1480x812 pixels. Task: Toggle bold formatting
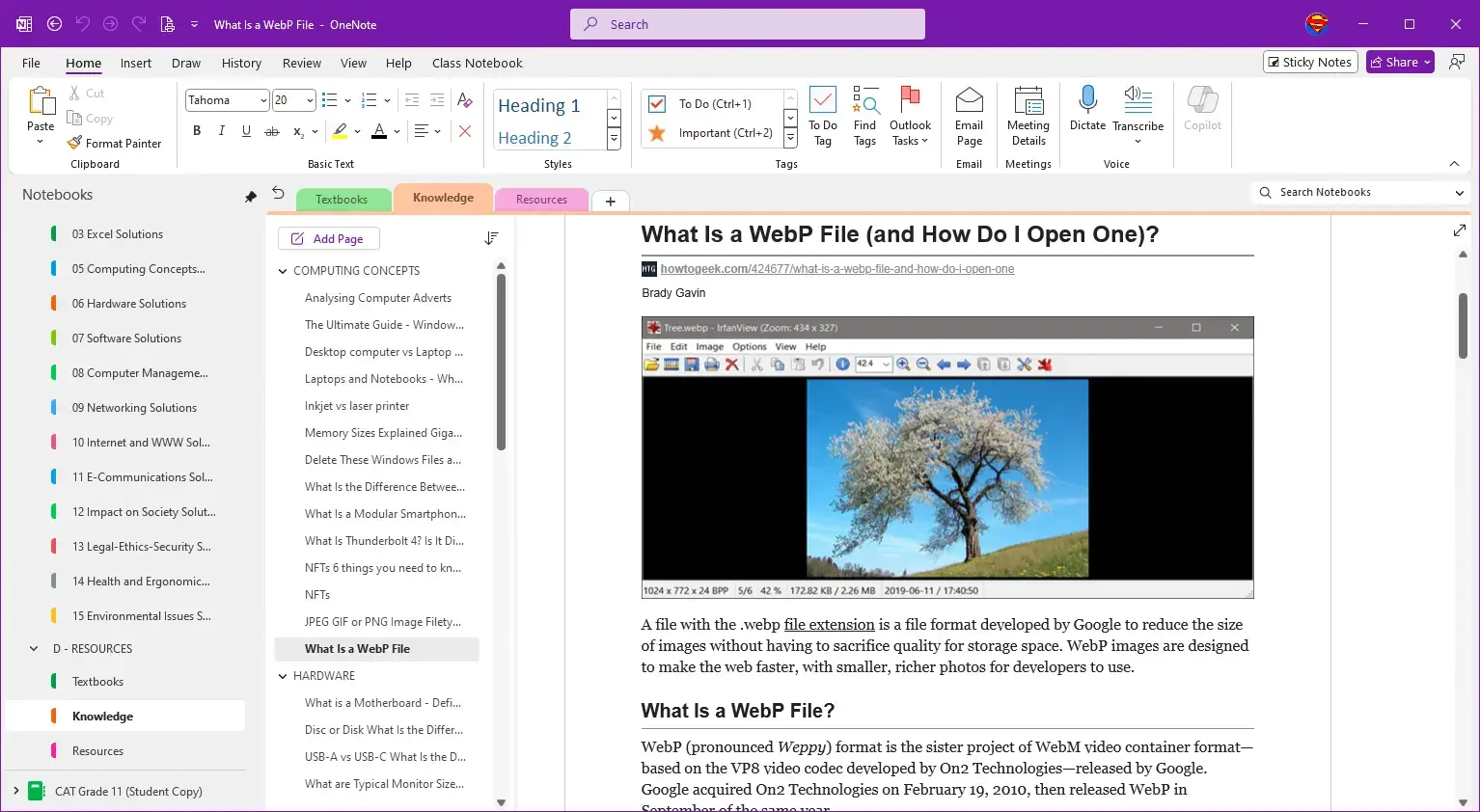coord(197,131)
